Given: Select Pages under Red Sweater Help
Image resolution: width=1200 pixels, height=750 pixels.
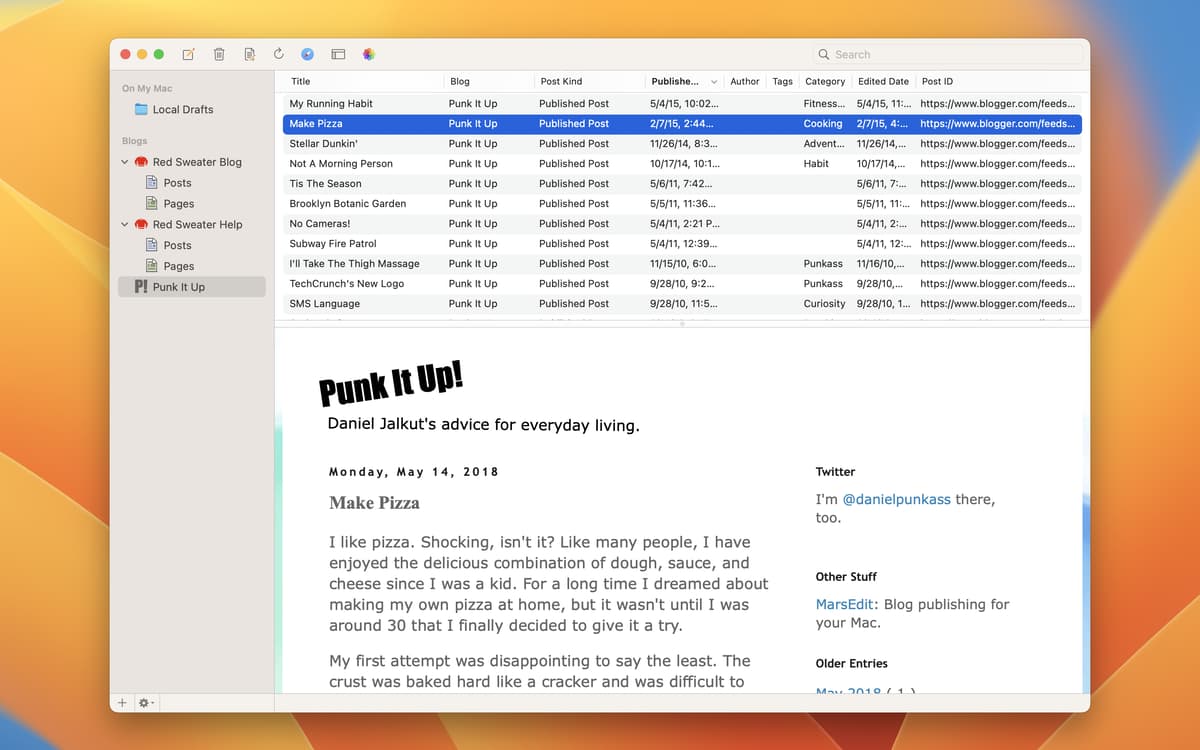Looking at the screenshot, I should (x=178, y=266).
